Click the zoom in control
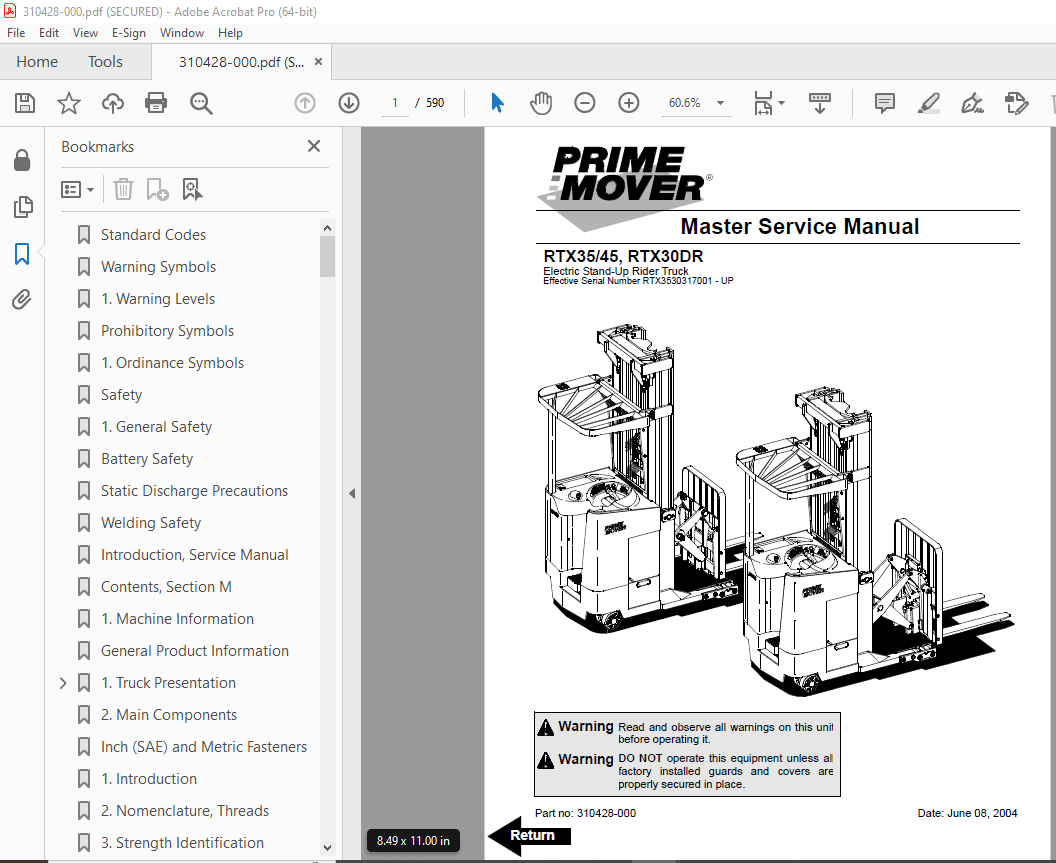The image size is (1056, 863). pos(628,102)
